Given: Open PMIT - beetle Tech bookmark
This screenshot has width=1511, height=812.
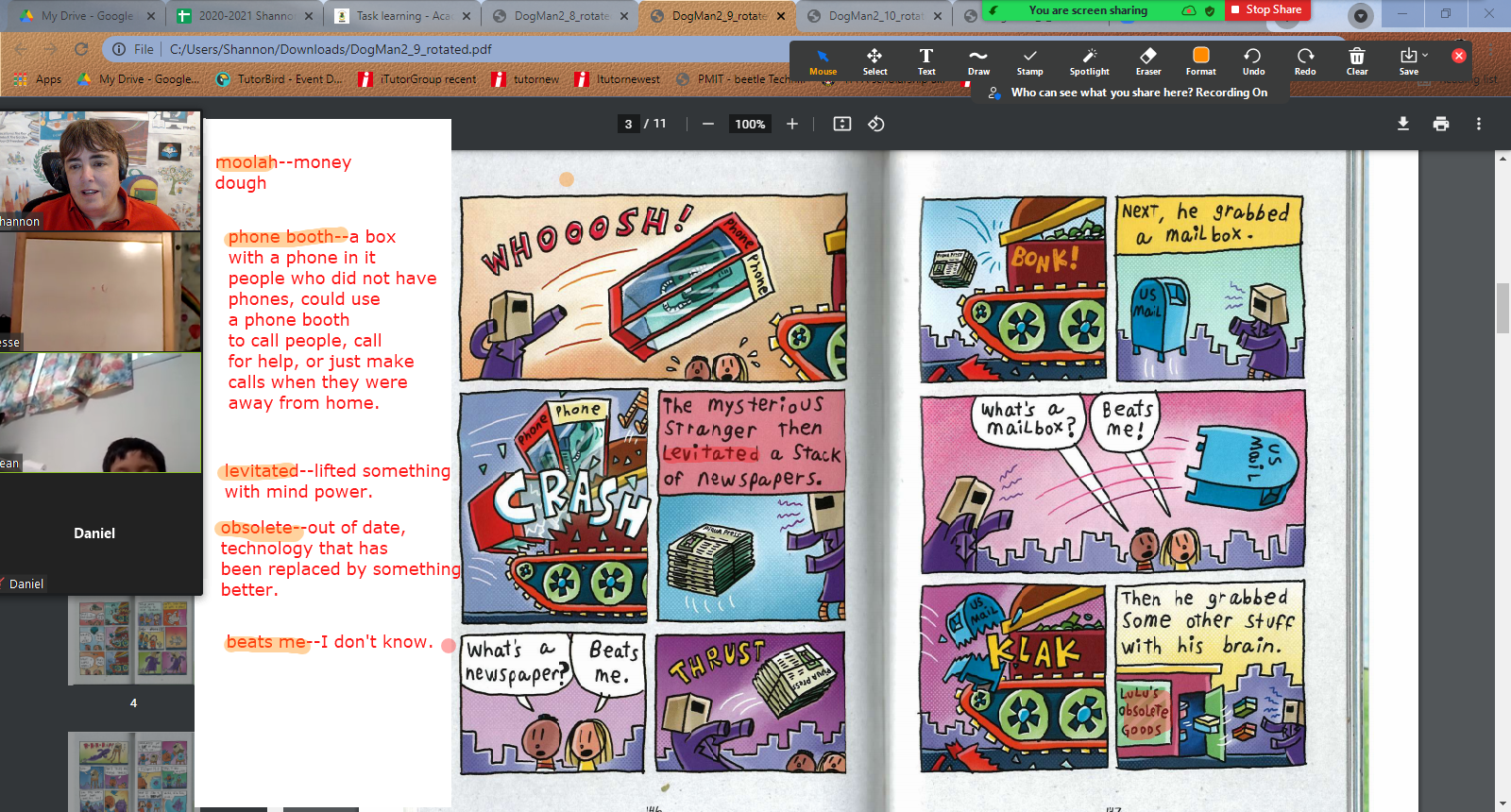Looking at the screenshot, I should pos(740,79).
